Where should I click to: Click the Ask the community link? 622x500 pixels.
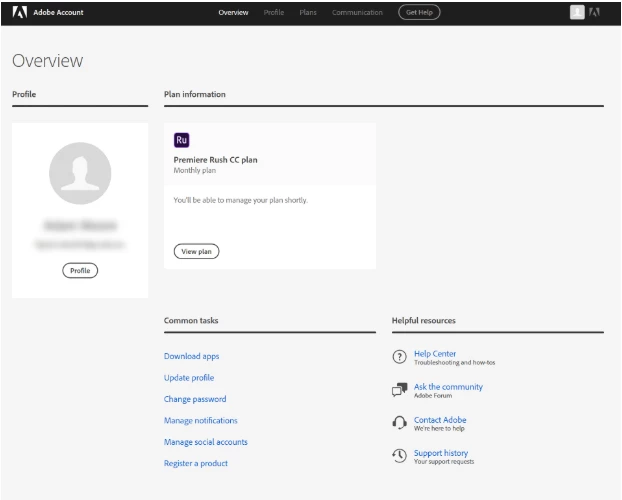[x=449, y=387]
